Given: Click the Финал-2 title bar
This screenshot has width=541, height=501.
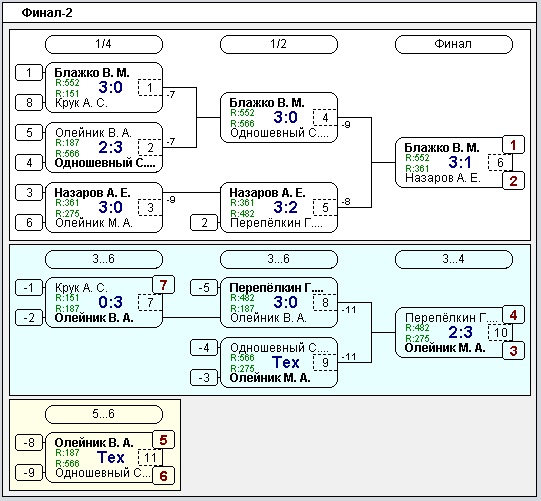Looking at the screenshot, I should 269,13.
